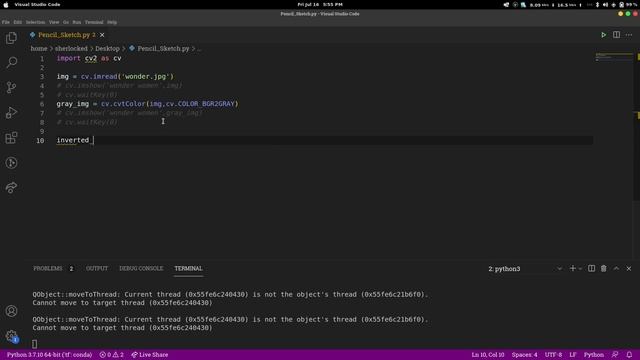
Task: Open the Search view in activity bar
Action: pyautogui.click(x=11, y=62)
